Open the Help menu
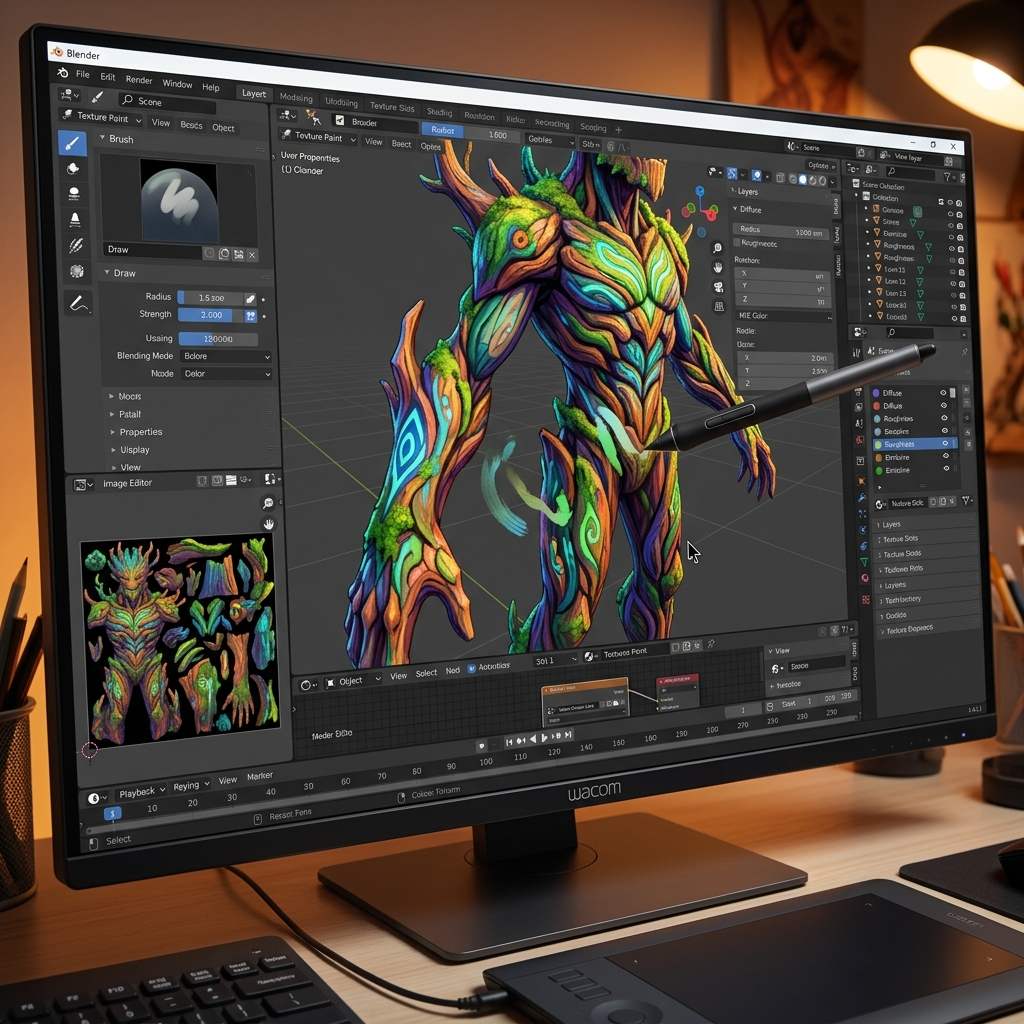This screenshot has height=1024, width=1024. click(210, 87)
